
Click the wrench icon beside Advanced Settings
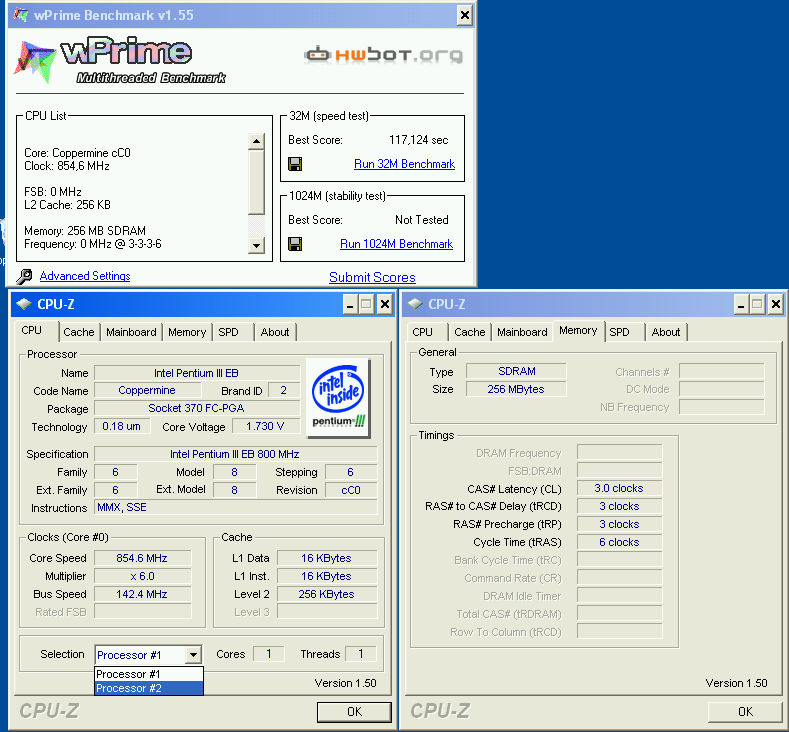(24, 276)
